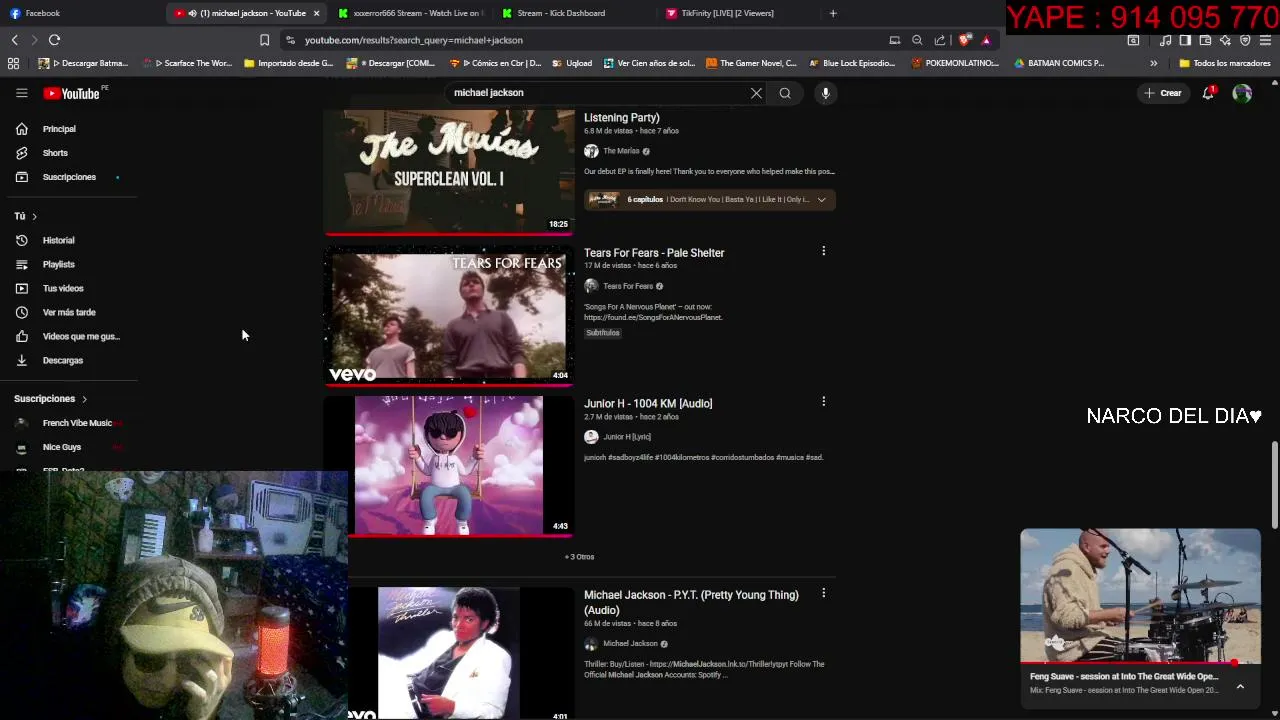This screenshot has width=1280, height=720.
Task: Seek on the miniplayer red progress bar
Action: [x=1140, y=663]
